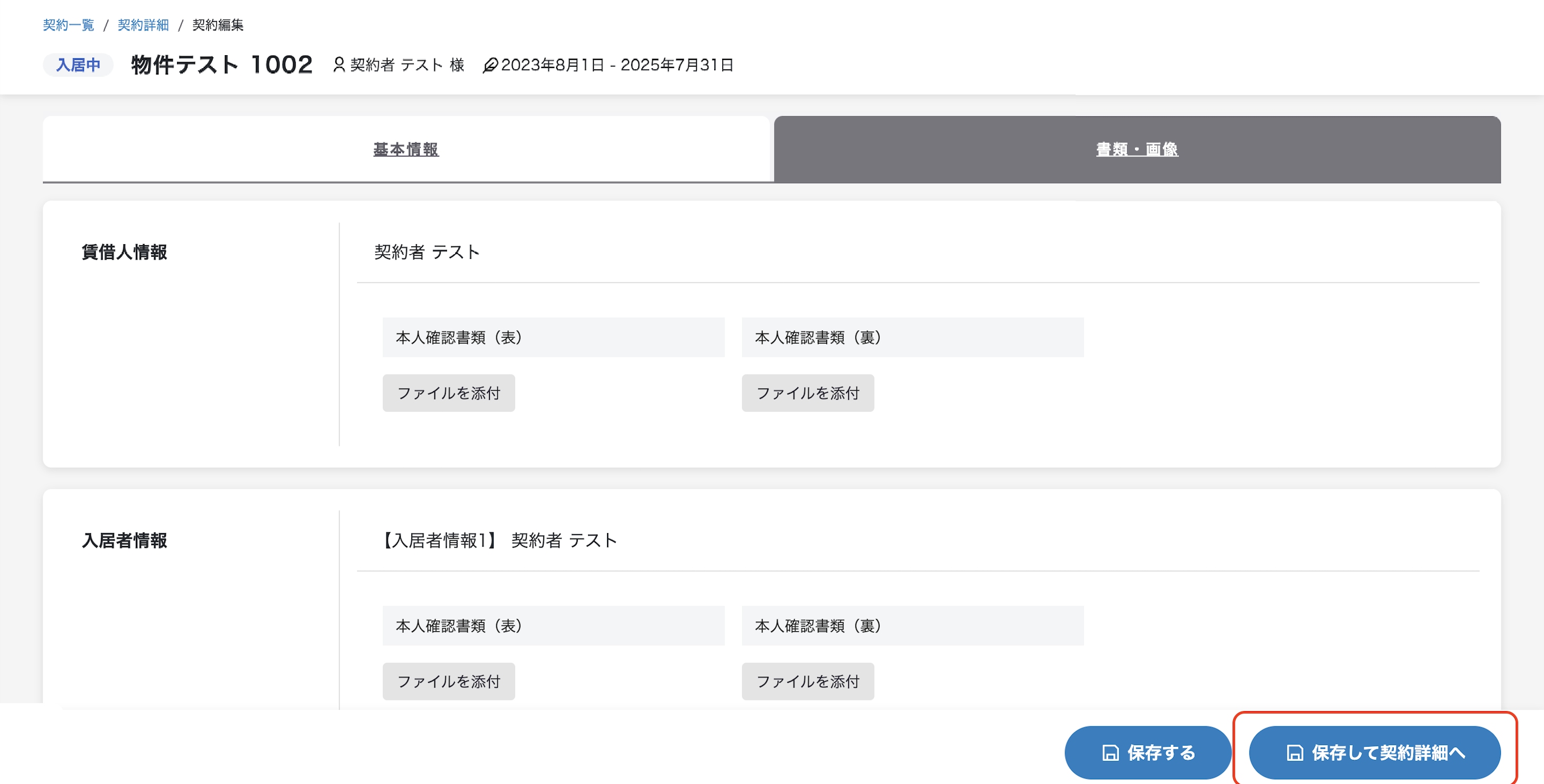Click the 賃借人情報 section heading
Screen dimensions: 1544x784
124,252
